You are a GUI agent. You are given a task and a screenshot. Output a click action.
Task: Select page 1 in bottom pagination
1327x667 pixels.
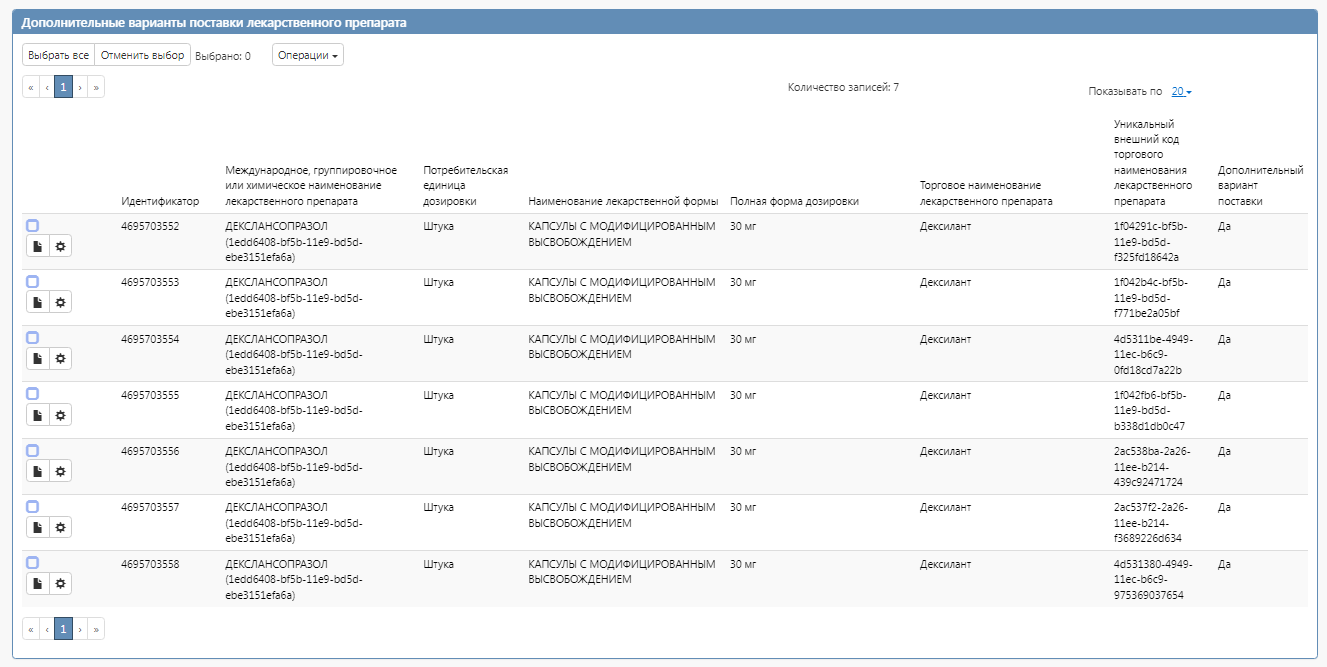coord(63,629)
